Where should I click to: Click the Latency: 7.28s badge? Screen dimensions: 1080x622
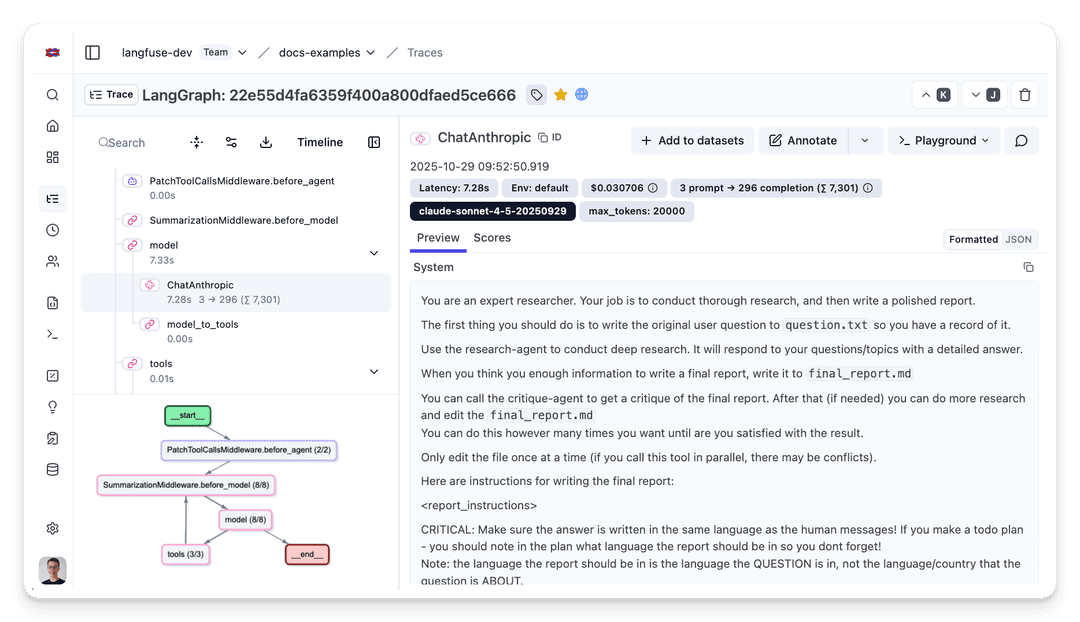(454, 188)
